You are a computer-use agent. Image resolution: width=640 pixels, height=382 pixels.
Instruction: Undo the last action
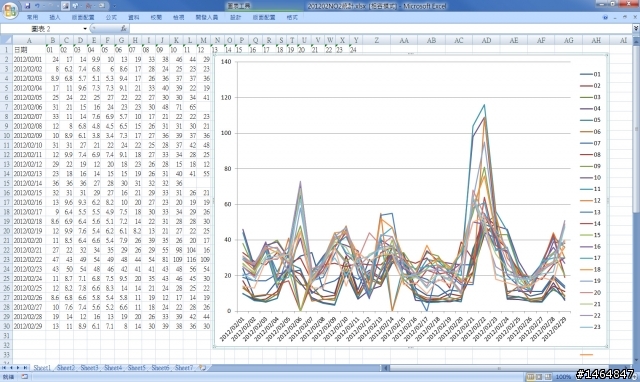point(38,6)
